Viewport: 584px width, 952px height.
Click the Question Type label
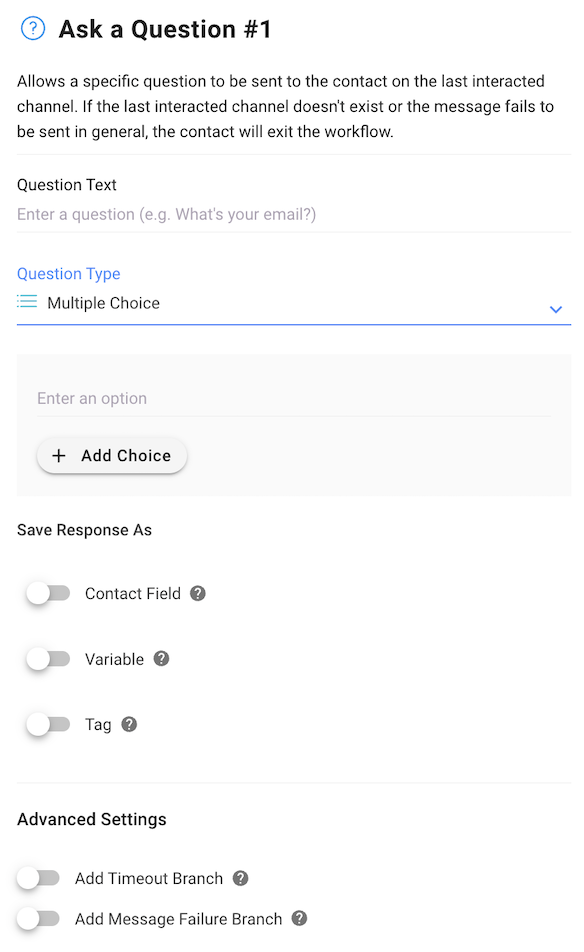69,274
